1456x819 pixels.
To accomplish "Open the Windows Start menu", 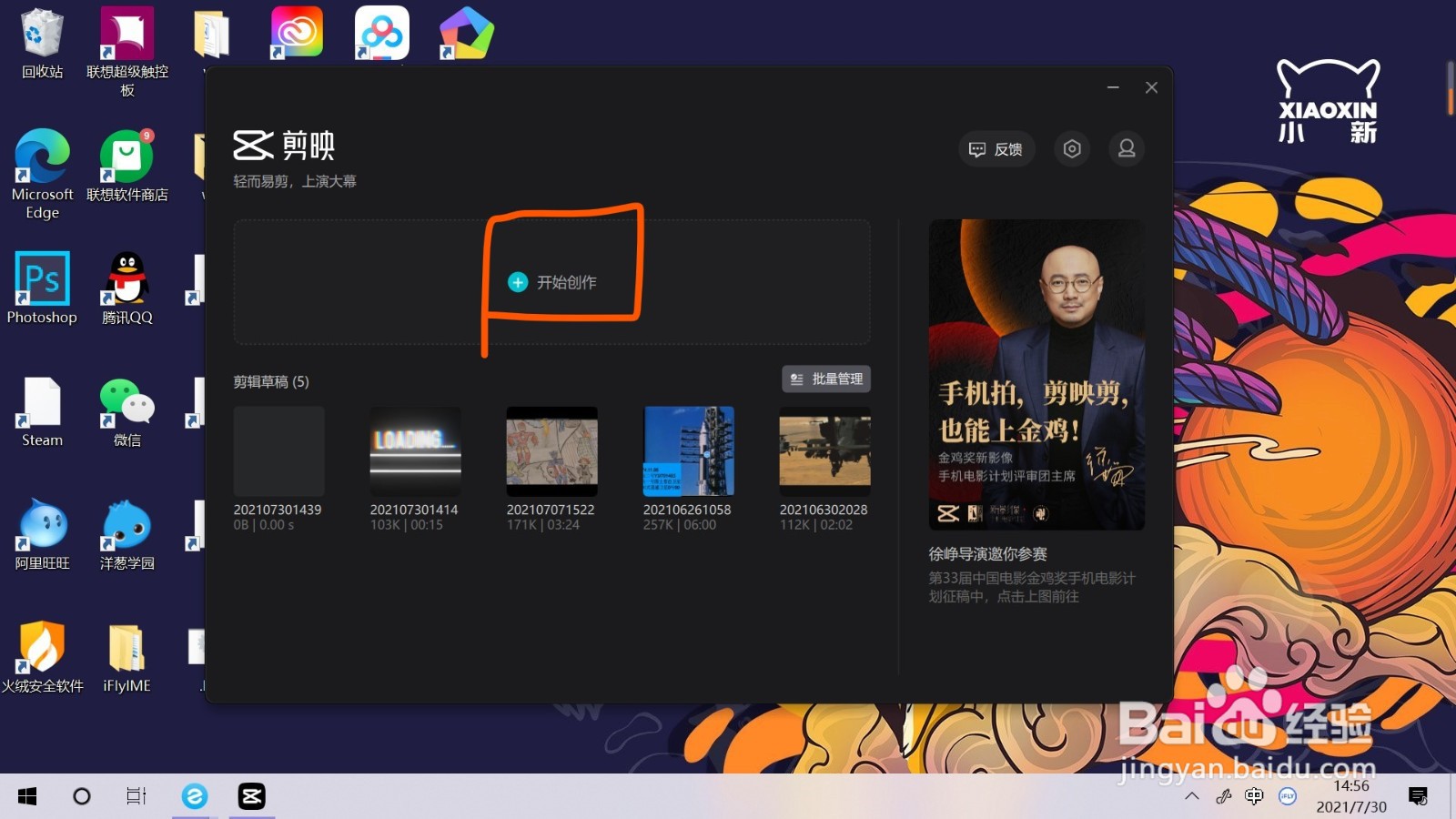I will tap(27, 796).
